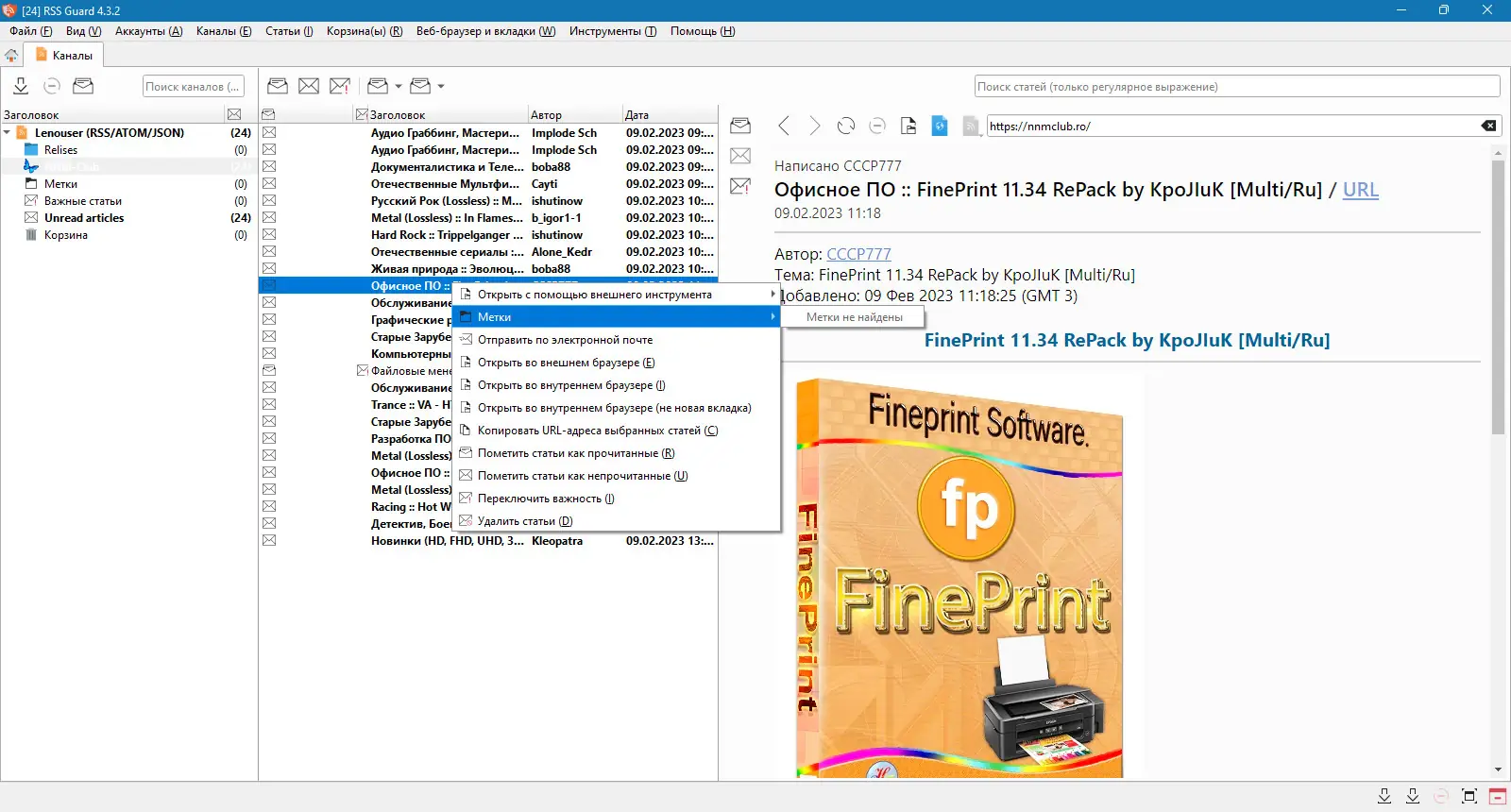Open the first envelope dropdown arrow in article toolbar
Viewport: 1511px width, 812px height.
[x=399, y=86]
